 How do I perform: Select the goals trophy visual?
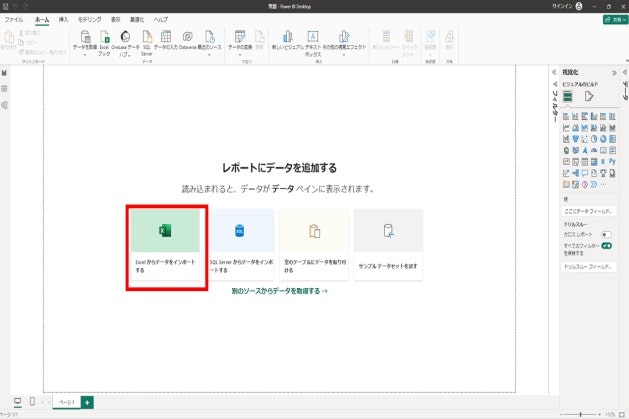click(603, 173)
